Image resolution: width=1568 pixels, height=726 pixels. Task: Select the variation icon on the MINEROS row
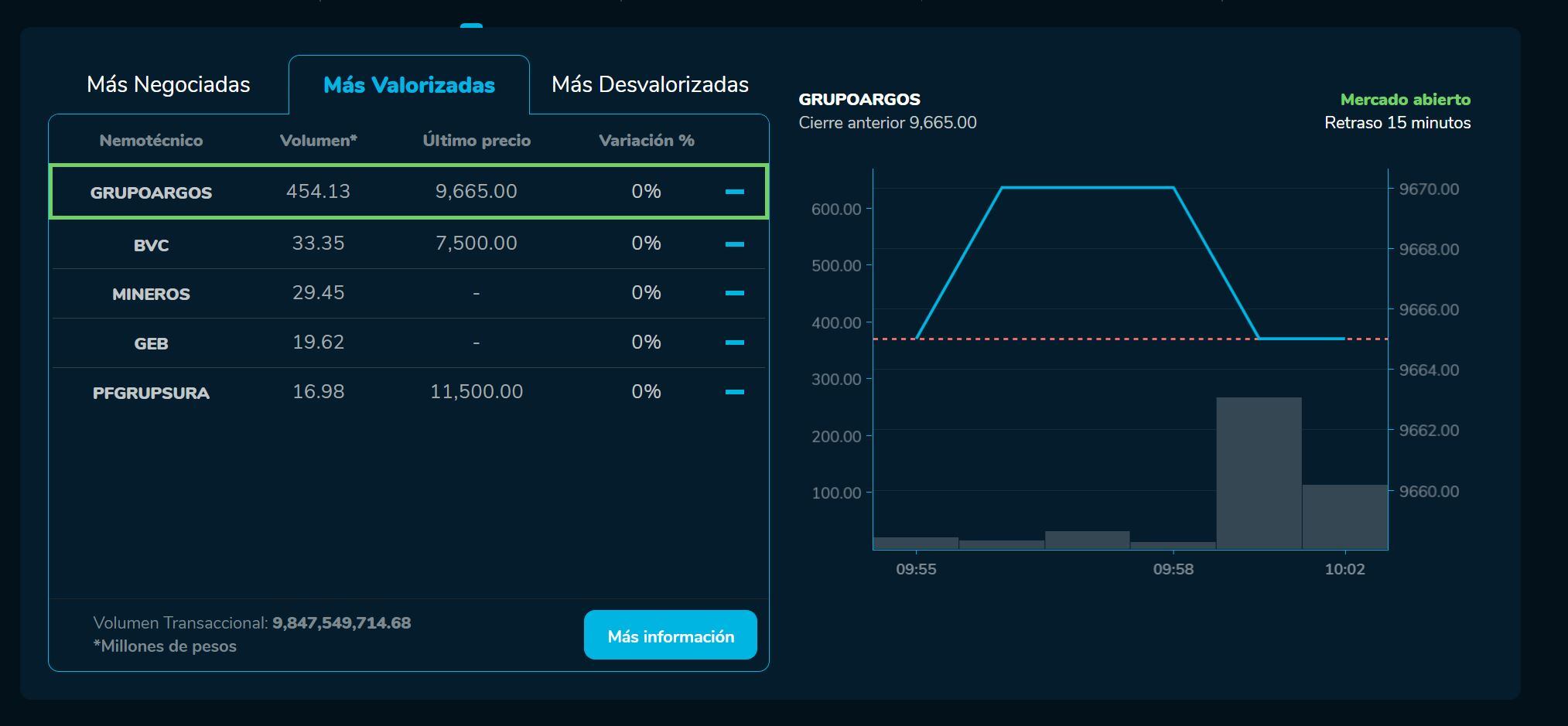click(x=734, y=293)
